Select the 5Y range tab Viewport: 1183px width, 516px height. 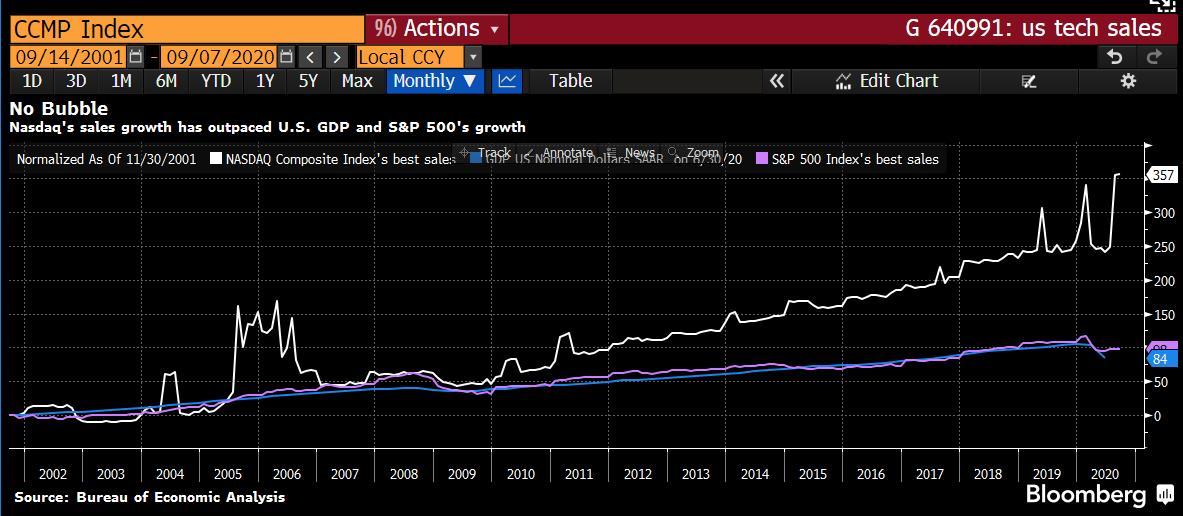[x=309, y=81]
